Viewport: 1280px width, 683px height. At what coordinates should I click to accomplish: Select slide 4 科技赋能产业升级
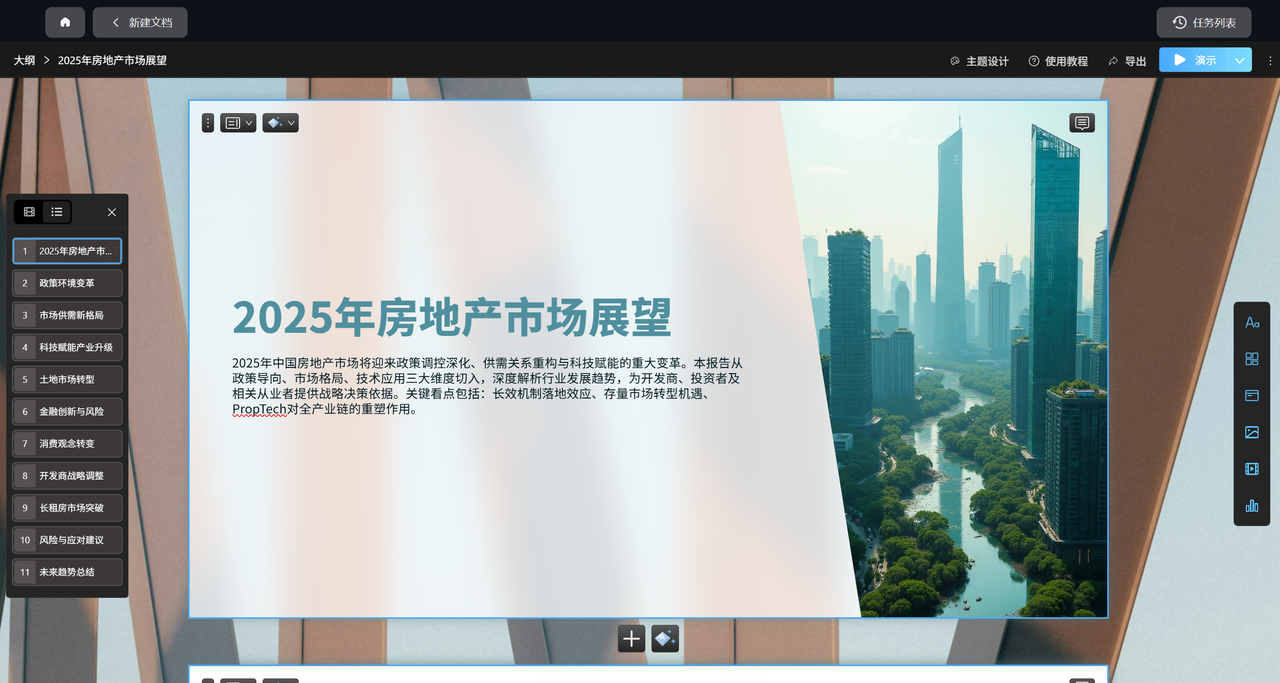point(67,347)
